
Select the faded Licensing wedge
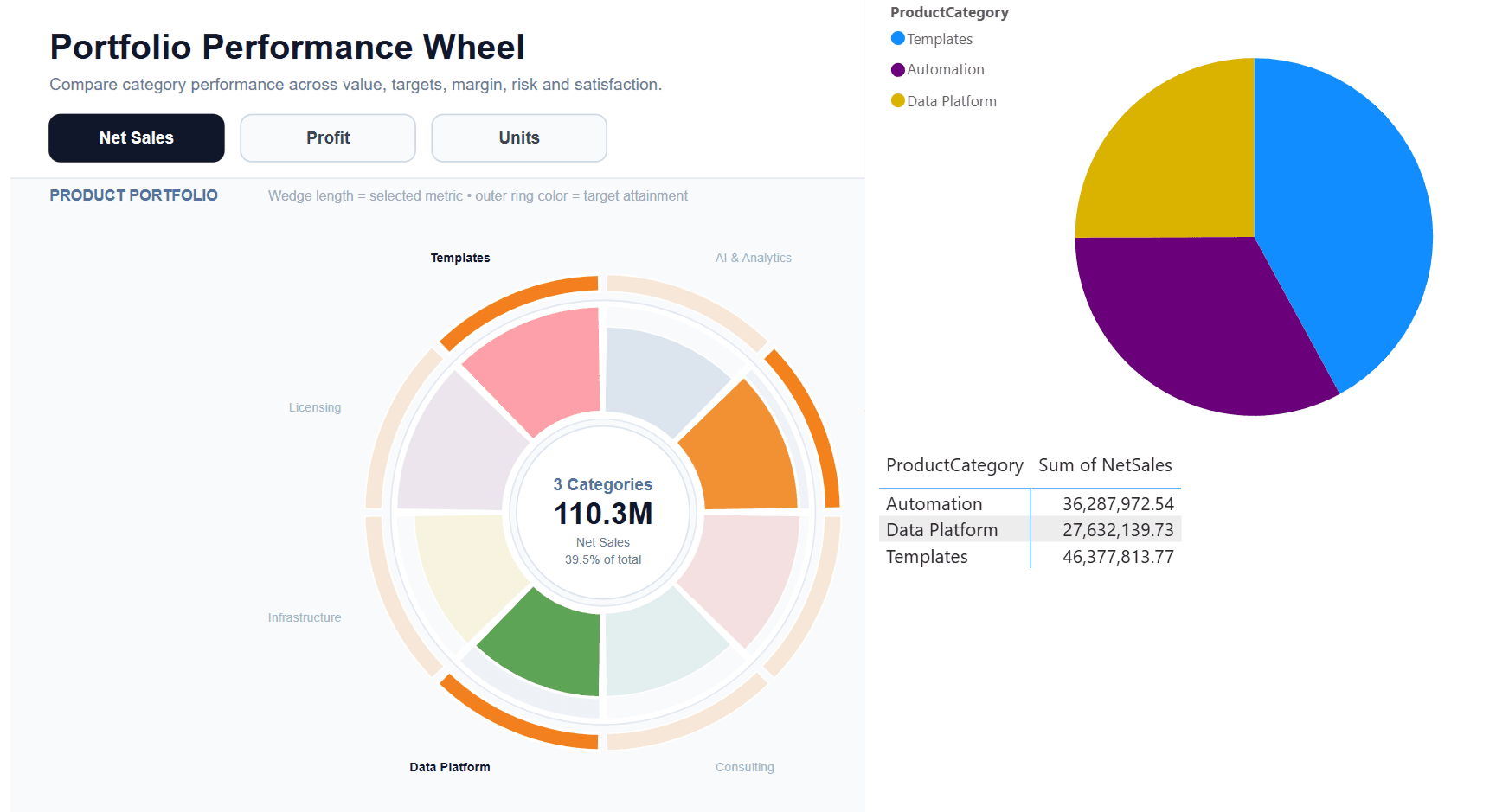click(454, 450)
